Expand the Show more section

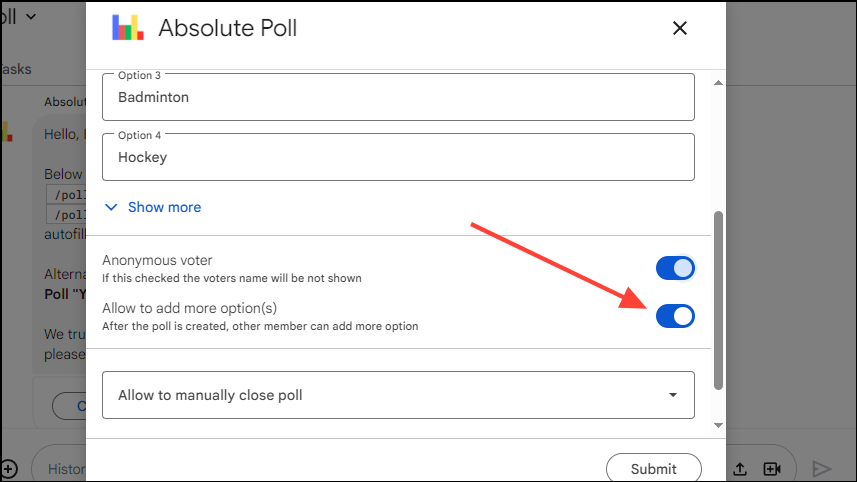click(x=153, y=207)
